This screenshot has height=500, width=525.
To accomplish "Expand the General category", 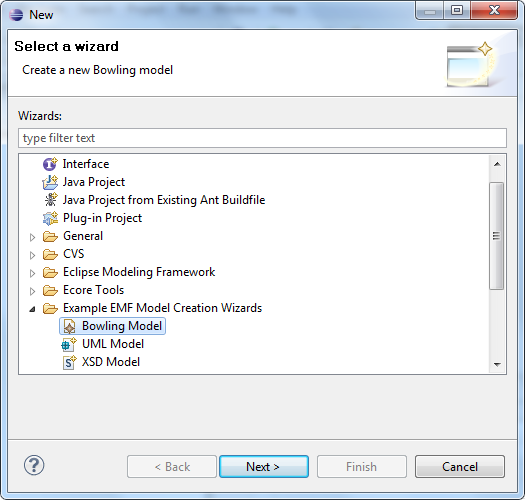I will click(x=32, y=237).
